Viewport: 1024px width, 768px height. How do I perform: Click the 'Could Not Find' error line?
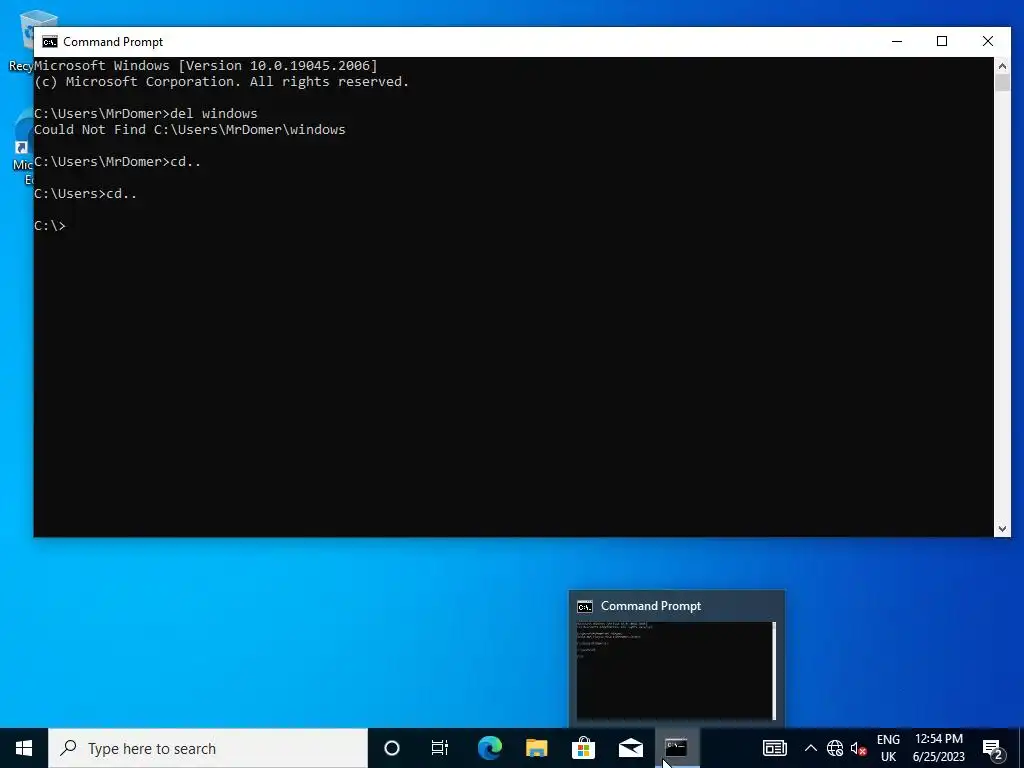(x=189, y=129)
